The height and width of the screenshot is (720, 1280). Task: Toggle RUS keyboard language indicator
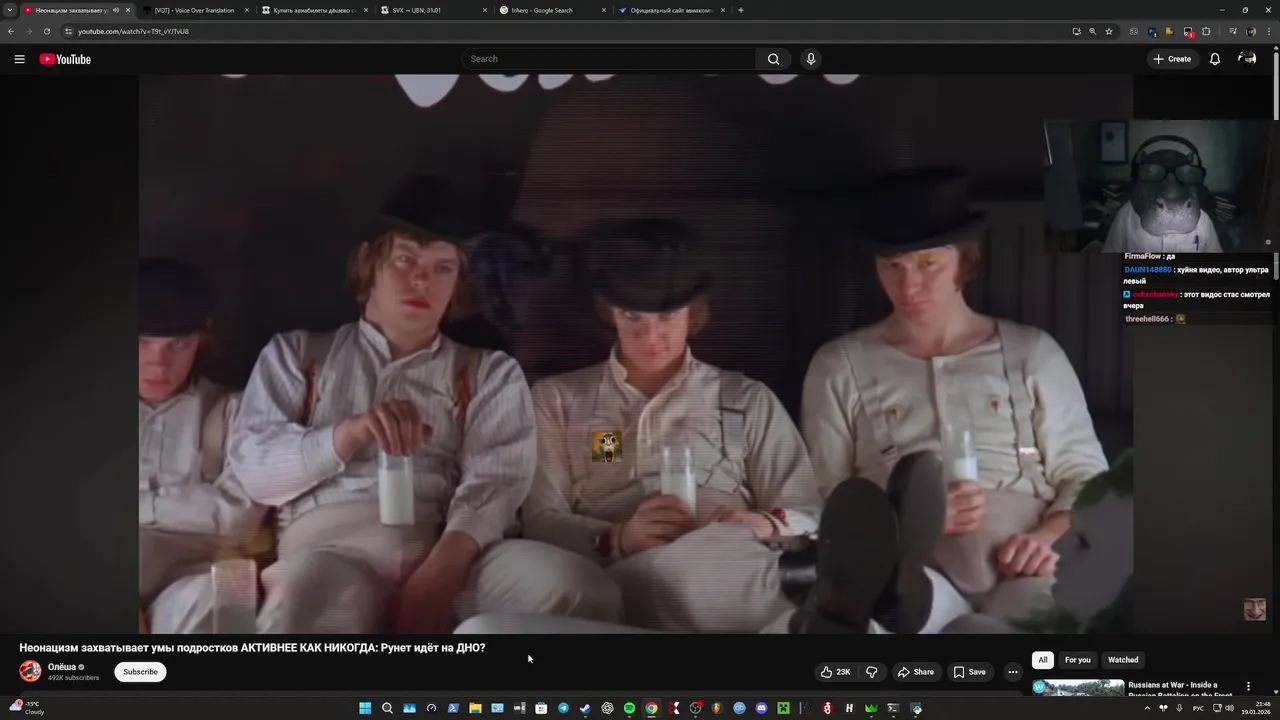[x=1198, y=708]
